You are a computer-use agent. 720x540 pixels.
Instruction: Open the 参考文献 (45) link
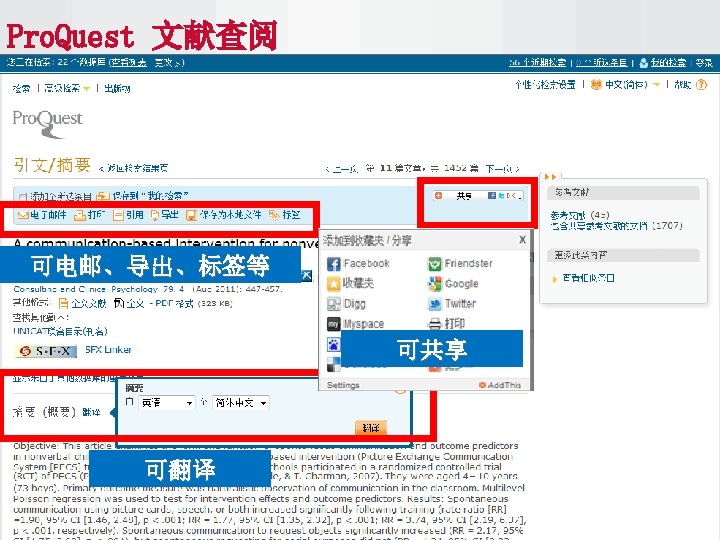(580, 215)
